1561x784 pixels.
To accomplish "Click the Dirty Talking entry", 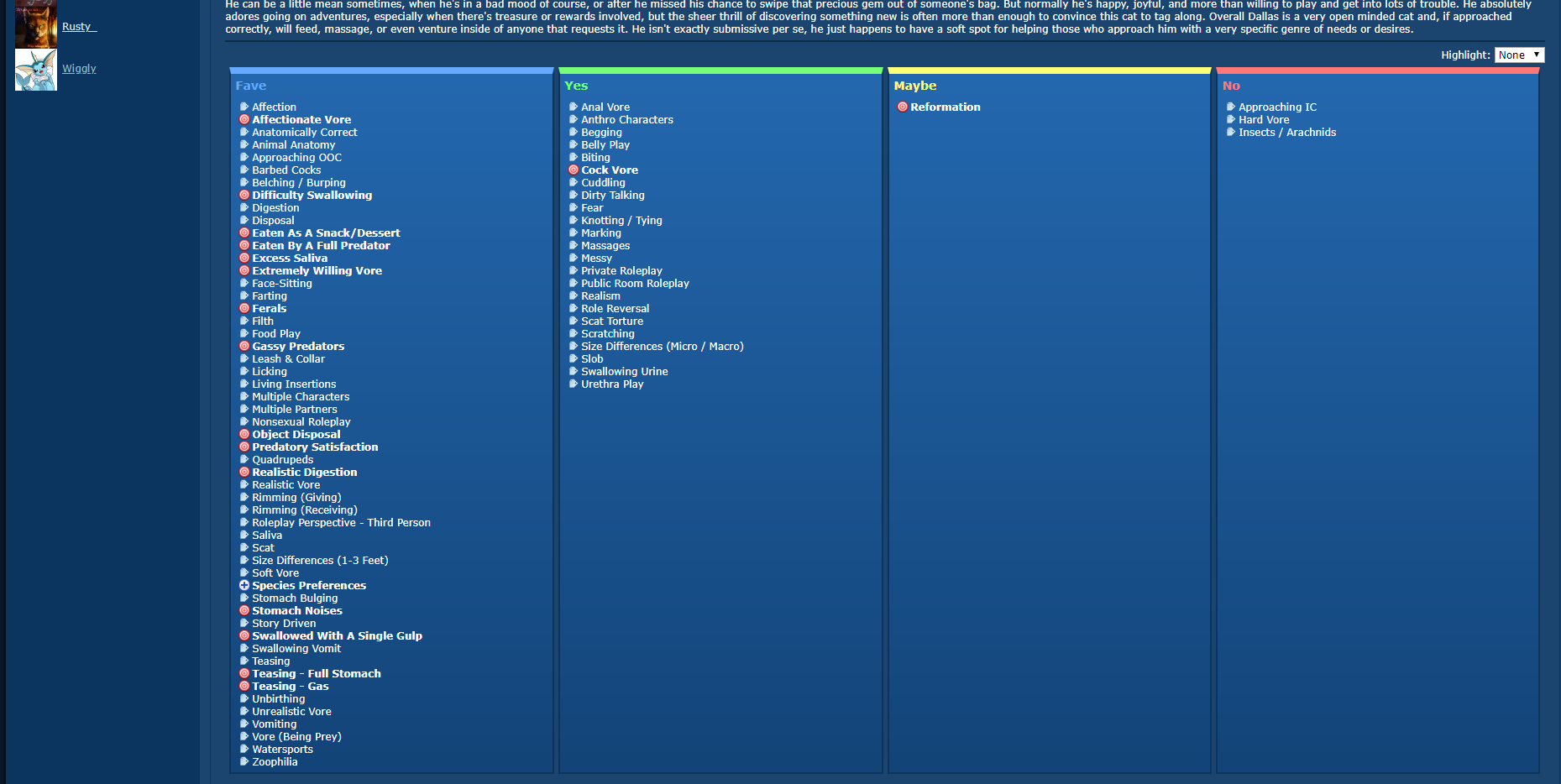I will (613, 195).
